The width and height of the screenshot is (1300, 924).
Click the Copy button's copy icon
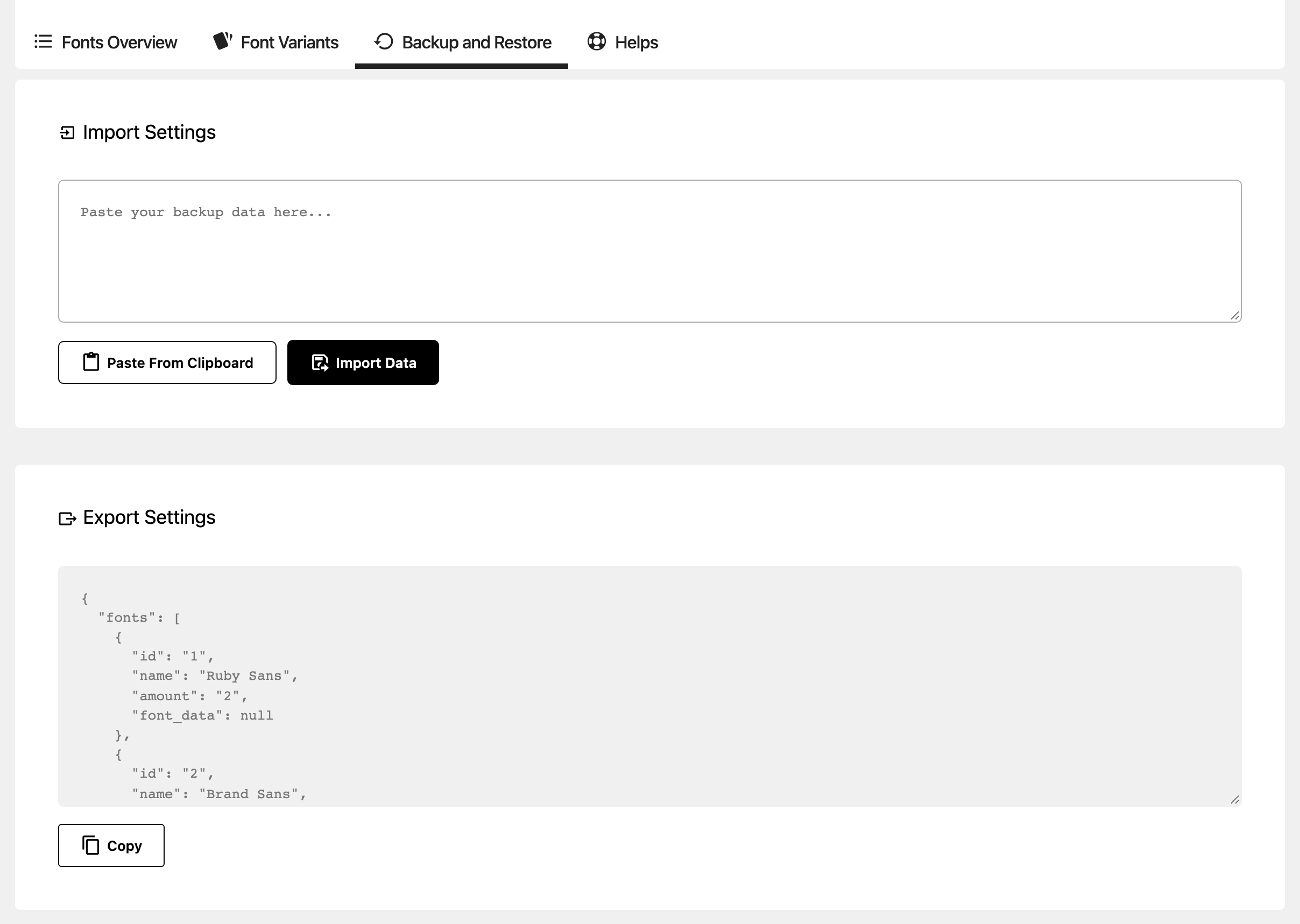[x=90, y=845]
